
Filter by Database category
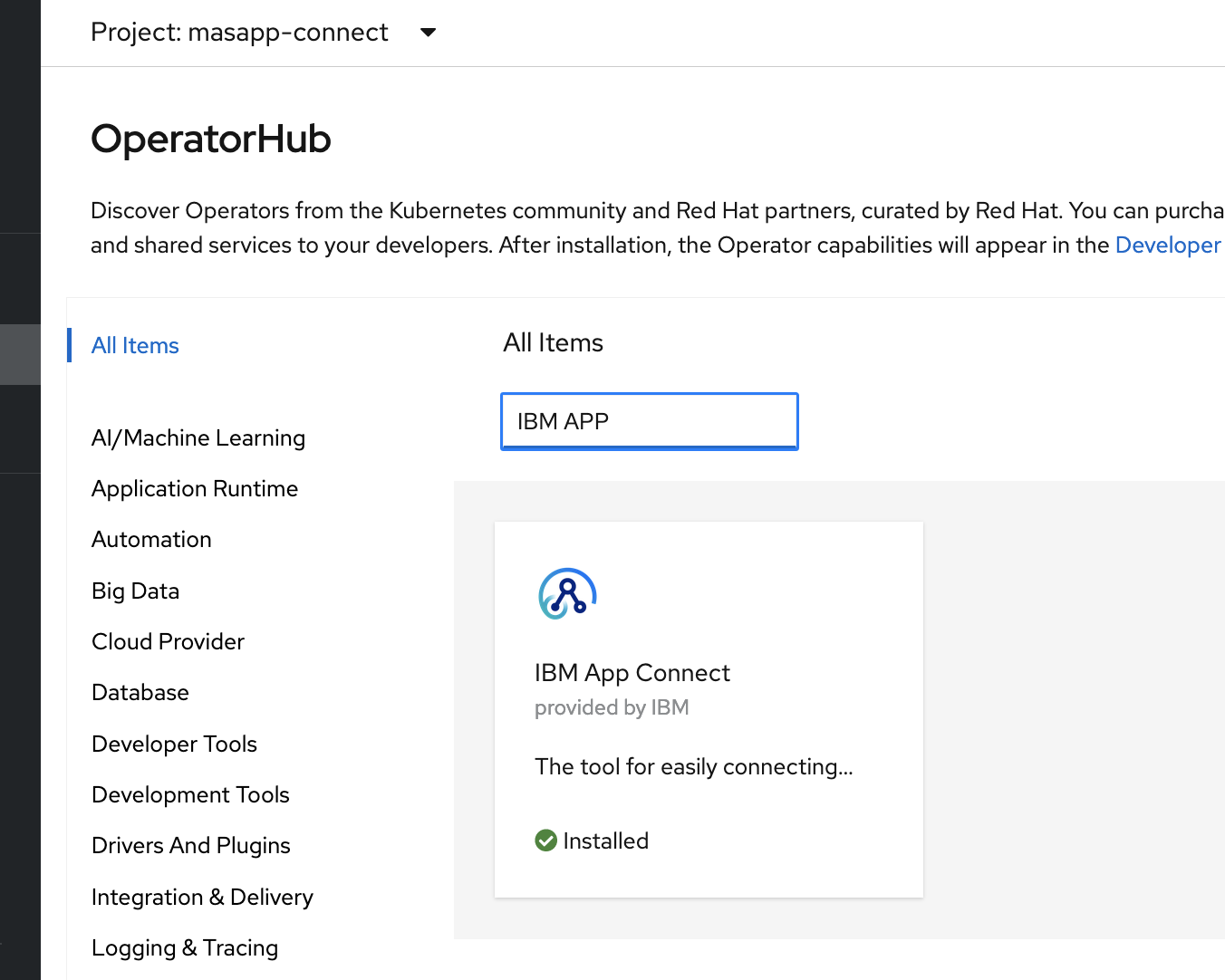(140, 693)
